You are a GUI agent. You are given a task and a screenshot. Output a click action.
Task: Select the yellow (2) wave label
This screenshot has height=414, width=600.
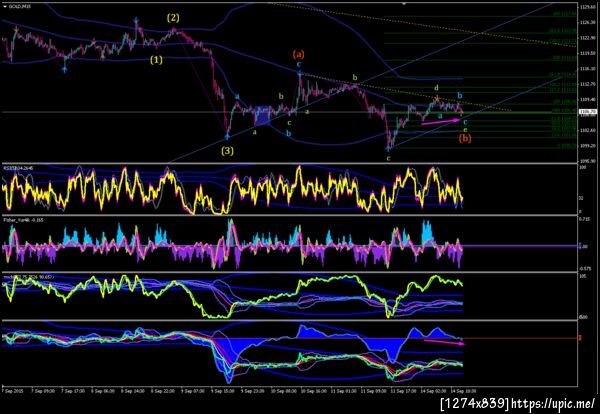click(x=173, y=18)
